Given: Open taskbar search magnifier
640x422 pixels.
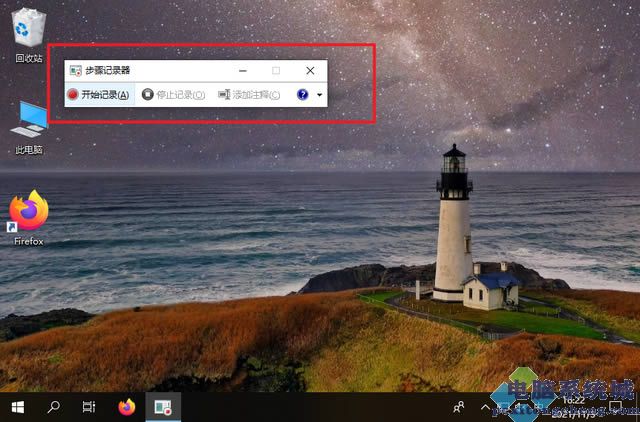Looking at the screenshot, I should [x=53, y=407].
